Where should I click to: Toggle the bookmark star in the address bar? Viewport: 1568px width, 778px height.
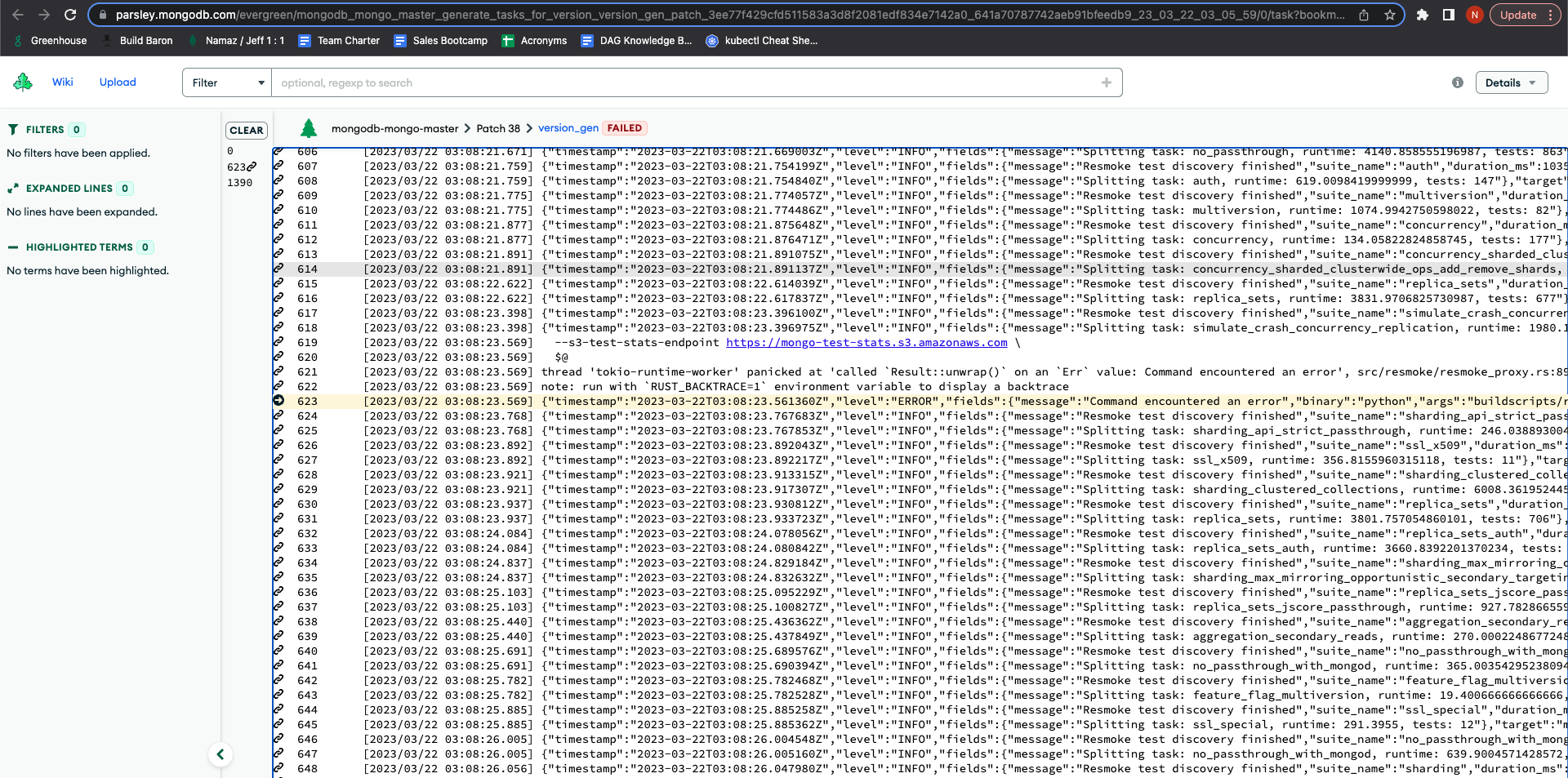point(1388,15)
